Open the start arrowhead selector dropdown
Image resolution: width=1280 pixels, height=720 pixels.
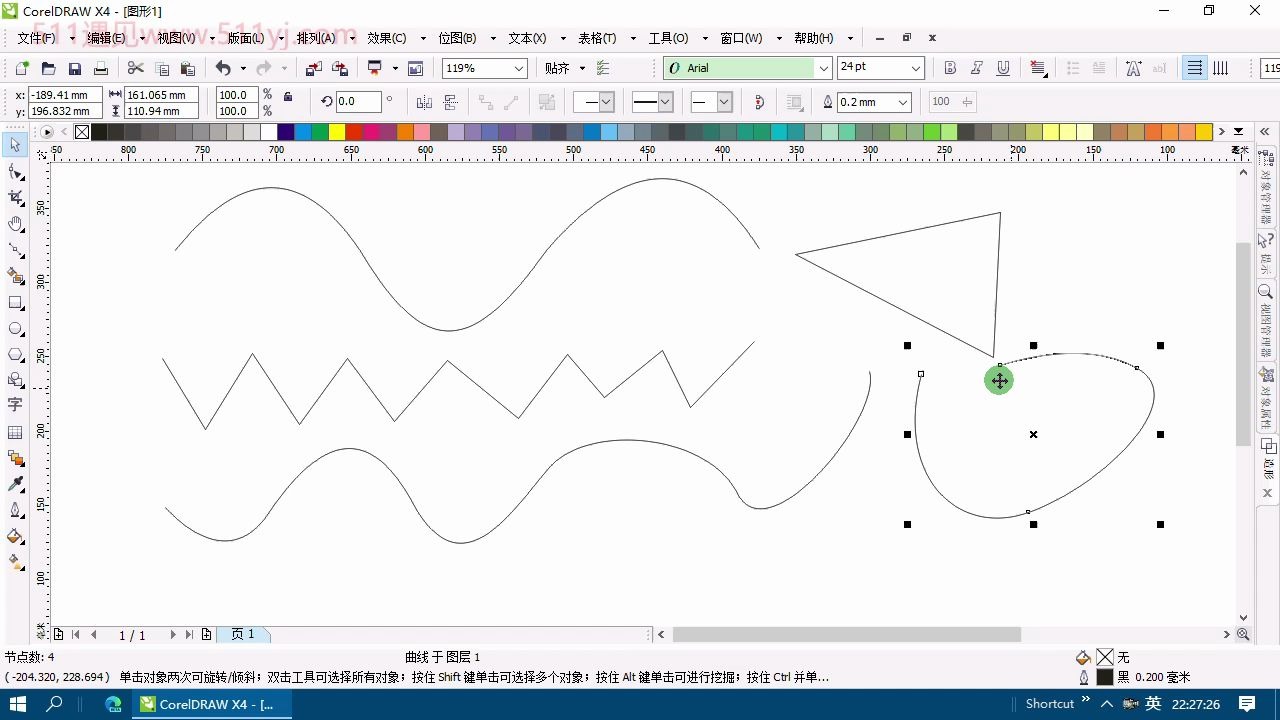coord(606,102)
